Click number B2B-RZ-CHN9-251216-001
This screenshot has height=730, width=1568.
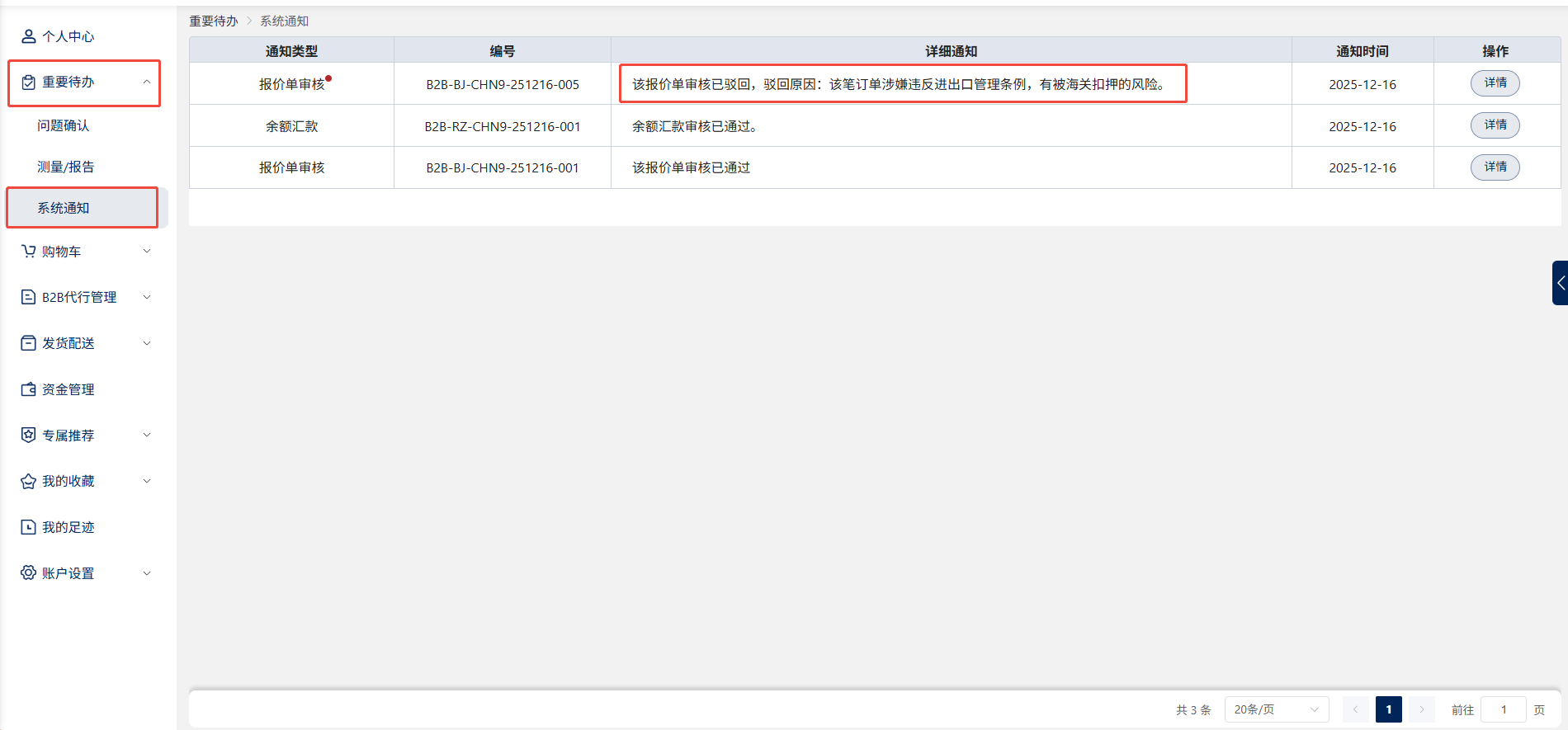pyautogui.click(x=503, y=126)
